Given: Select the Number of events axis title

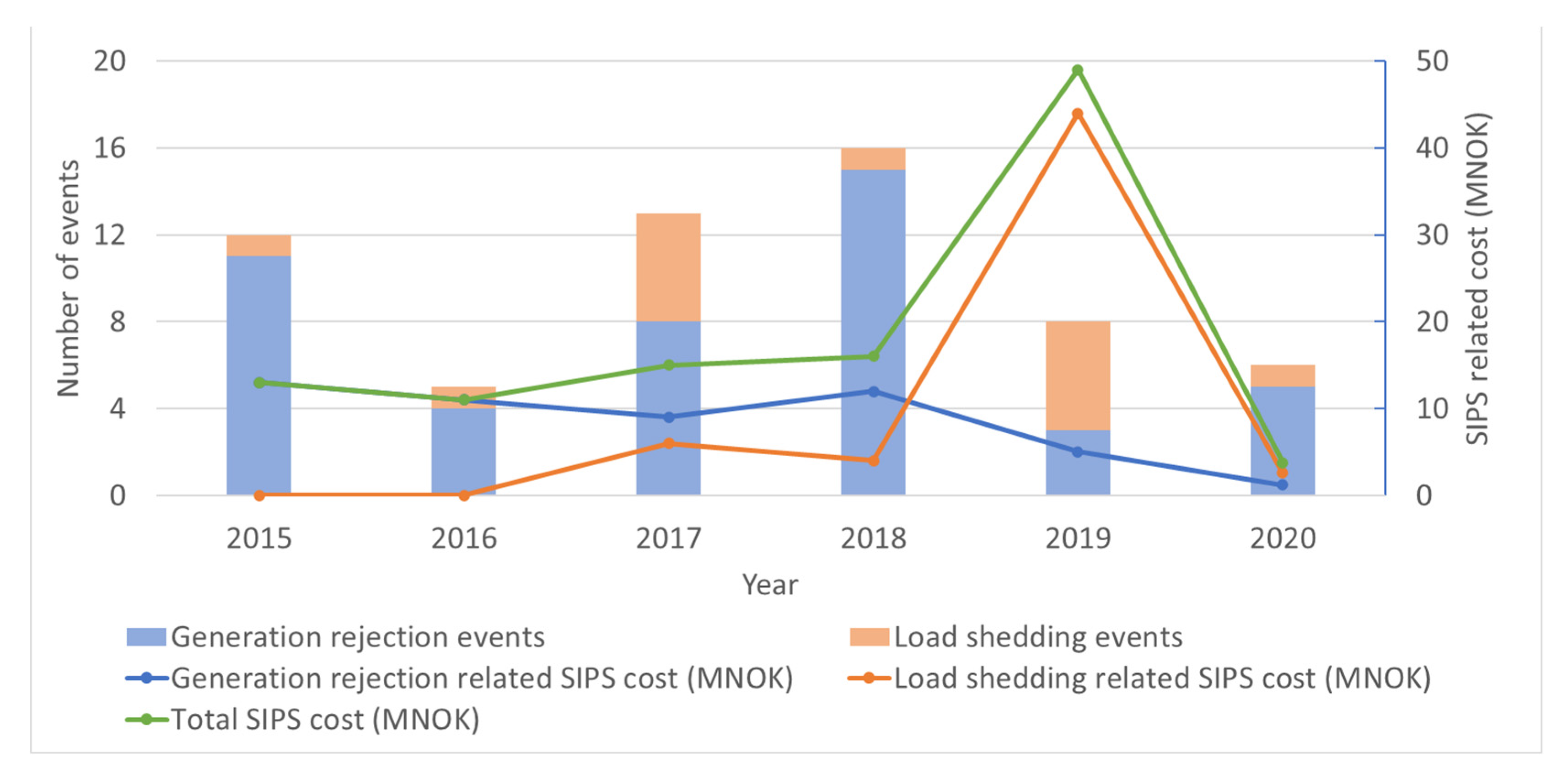Looking at the screenshot, I should 68,278.
